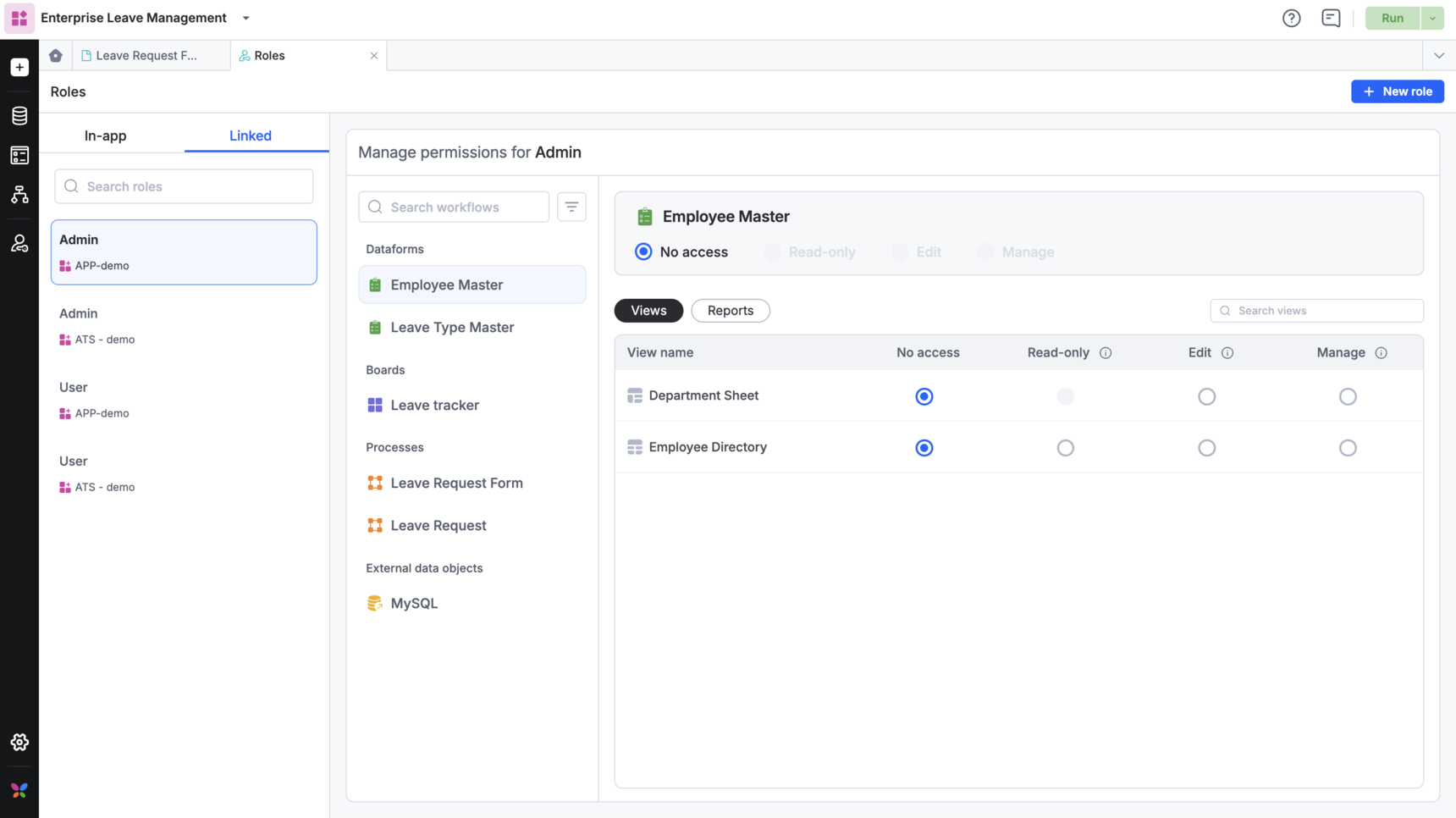Click the plus icon in left sidebar
Screen dimensions: 1456x818
pos(19,68)
